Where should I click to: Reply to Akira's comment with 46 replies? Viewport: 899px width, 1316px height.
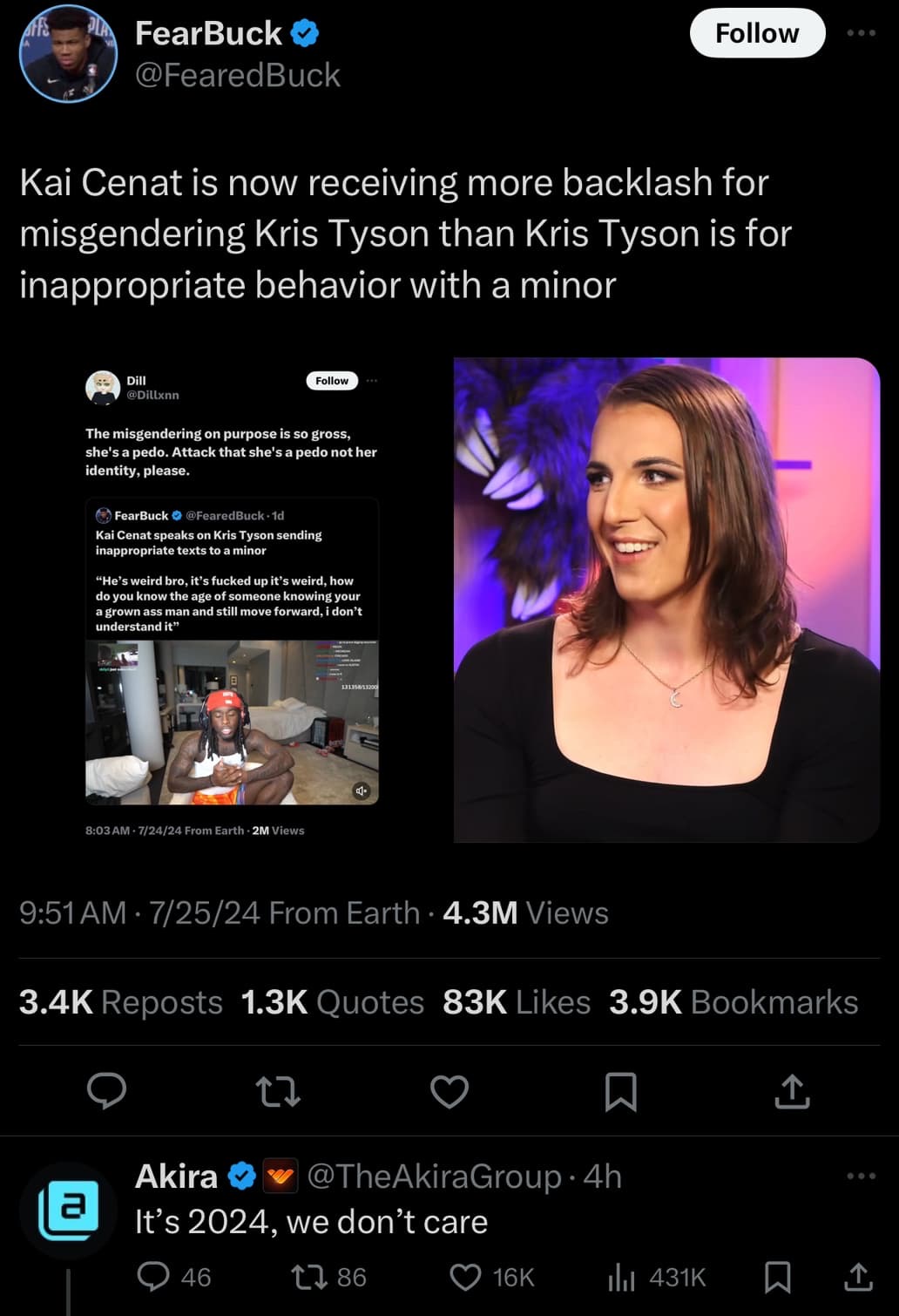coord(174,1277)
